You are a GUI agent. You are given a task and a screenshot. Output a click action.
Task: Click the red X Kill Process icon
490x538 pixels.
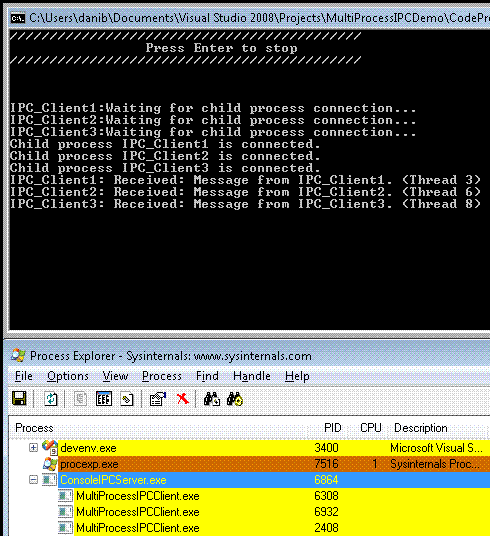coord(183,399)
